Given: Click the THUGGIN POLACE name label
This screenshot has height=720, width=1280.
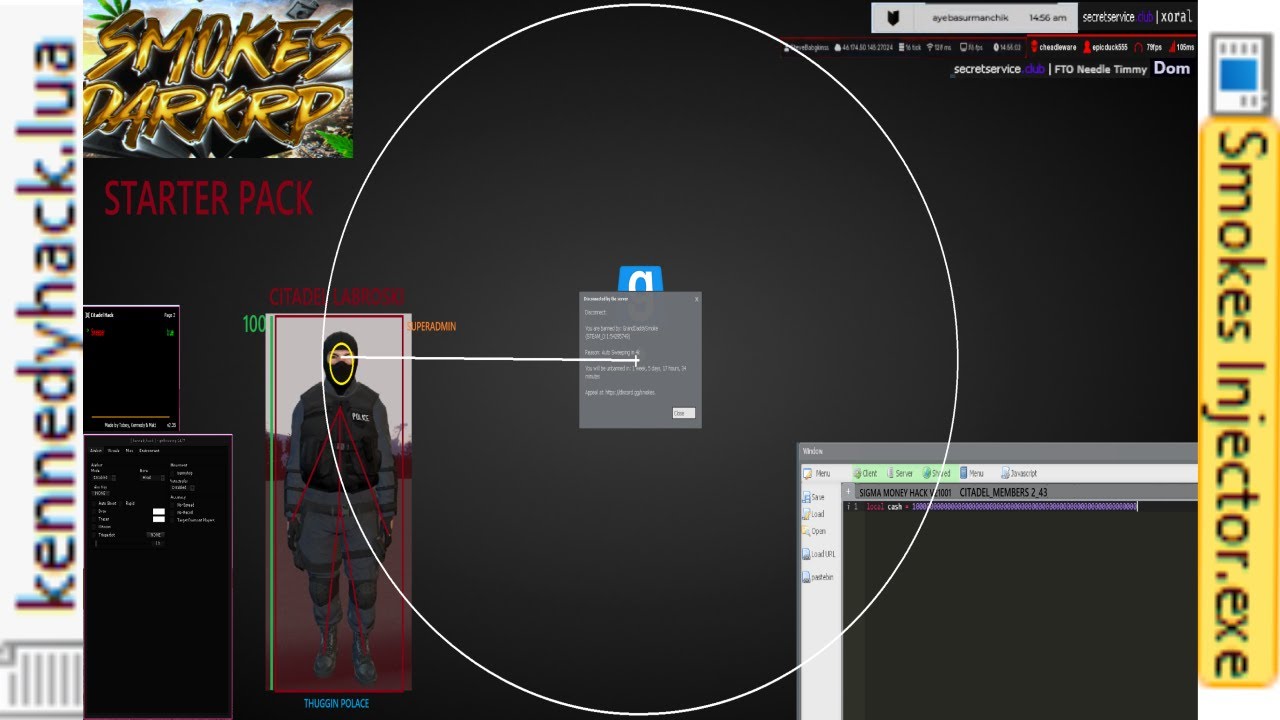Looking at the screenshot, I should [336, 704].
